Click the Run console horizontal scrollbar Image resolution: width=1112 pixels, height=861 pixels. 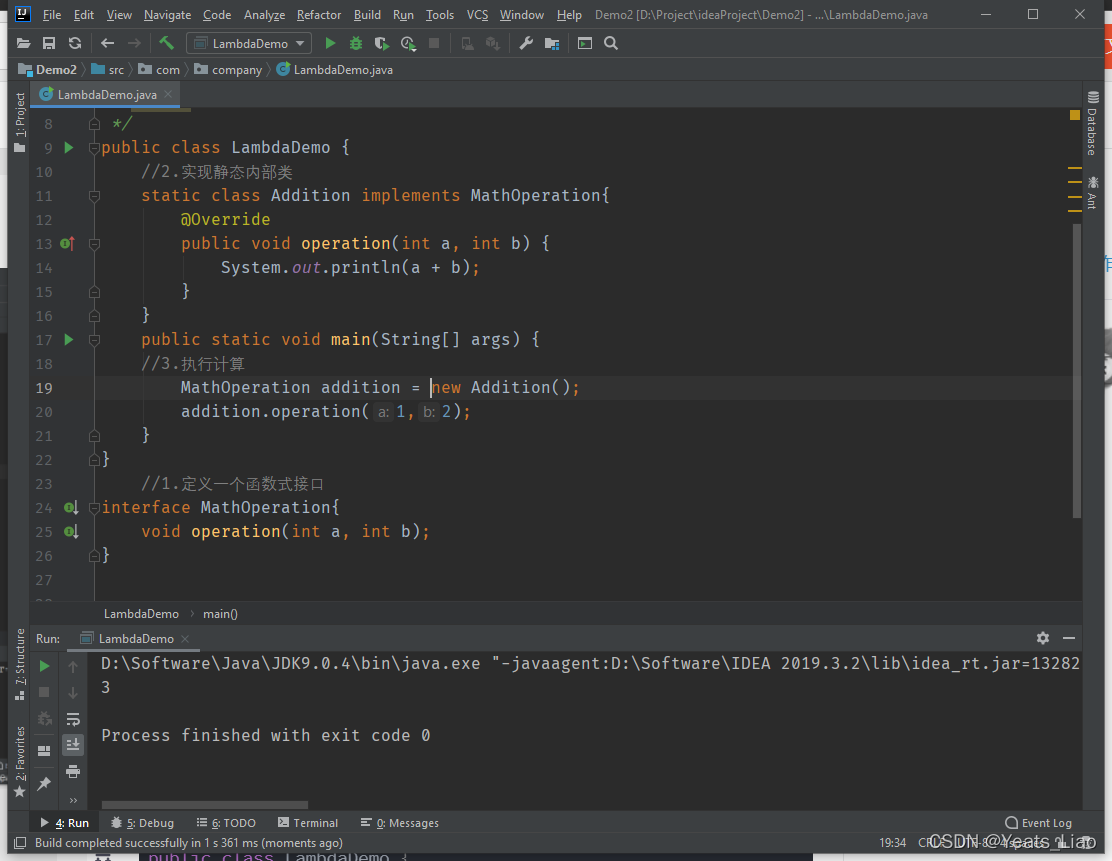(x=205, y=805)
